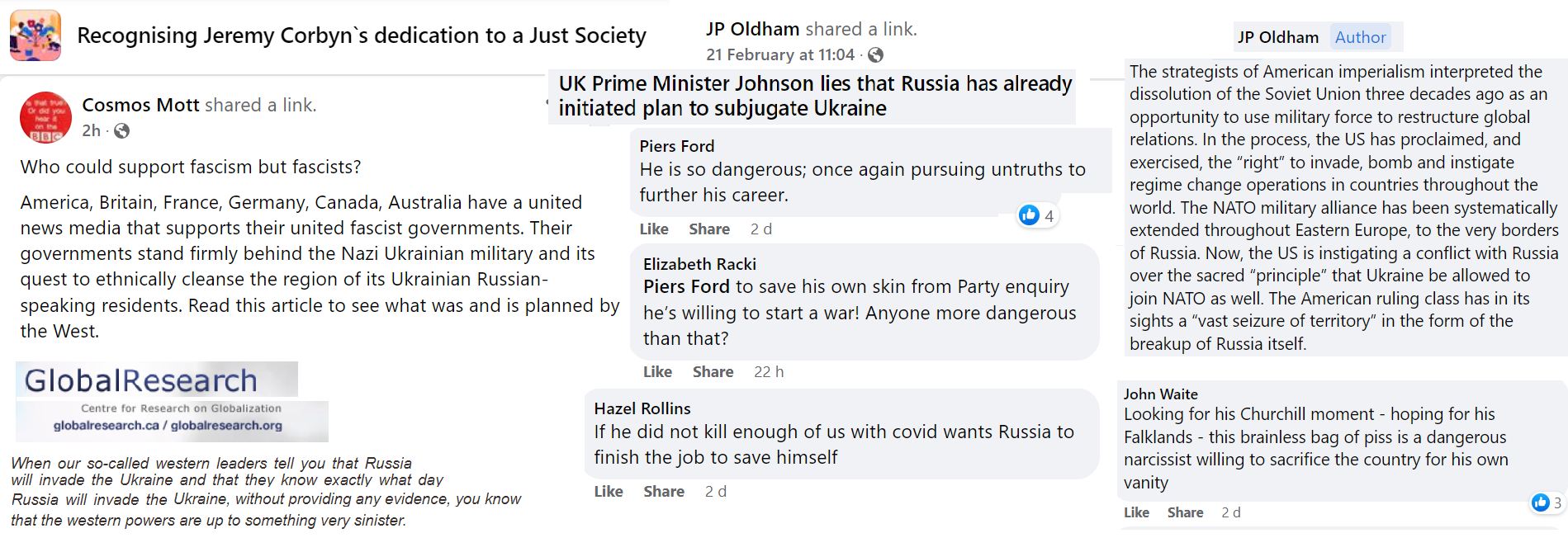This screenshot has height=552, width=1568.
Task: Click the globe icon beside 21 February
Action: pos(876,55)
